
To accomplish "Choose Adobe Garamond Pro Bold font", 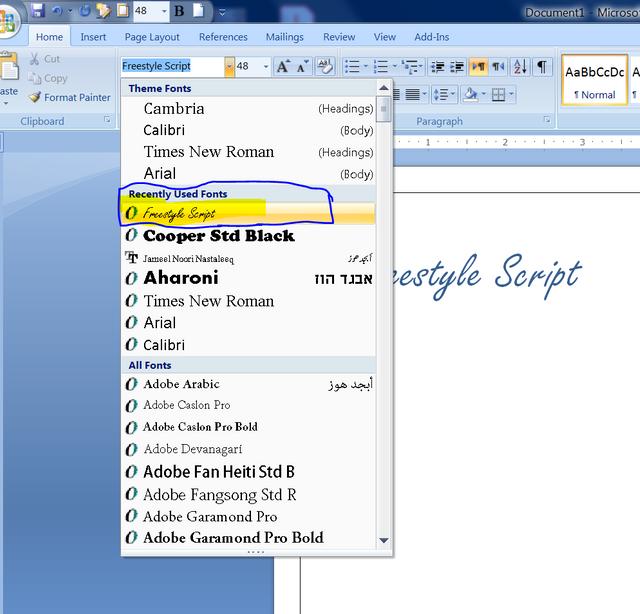I will [248, 538].
